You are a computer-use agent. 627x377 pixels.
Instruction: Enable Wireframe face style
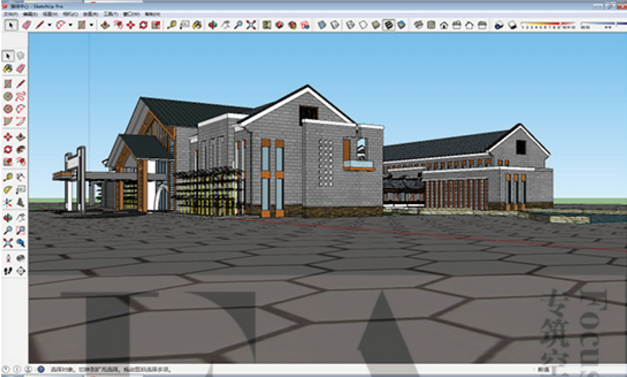coord(351,25)
